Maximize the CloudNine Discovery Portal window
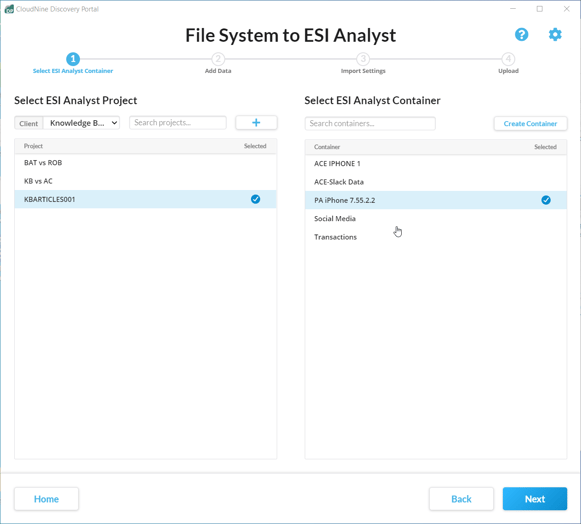Screen dimensions: 581x524 (540, 9)
